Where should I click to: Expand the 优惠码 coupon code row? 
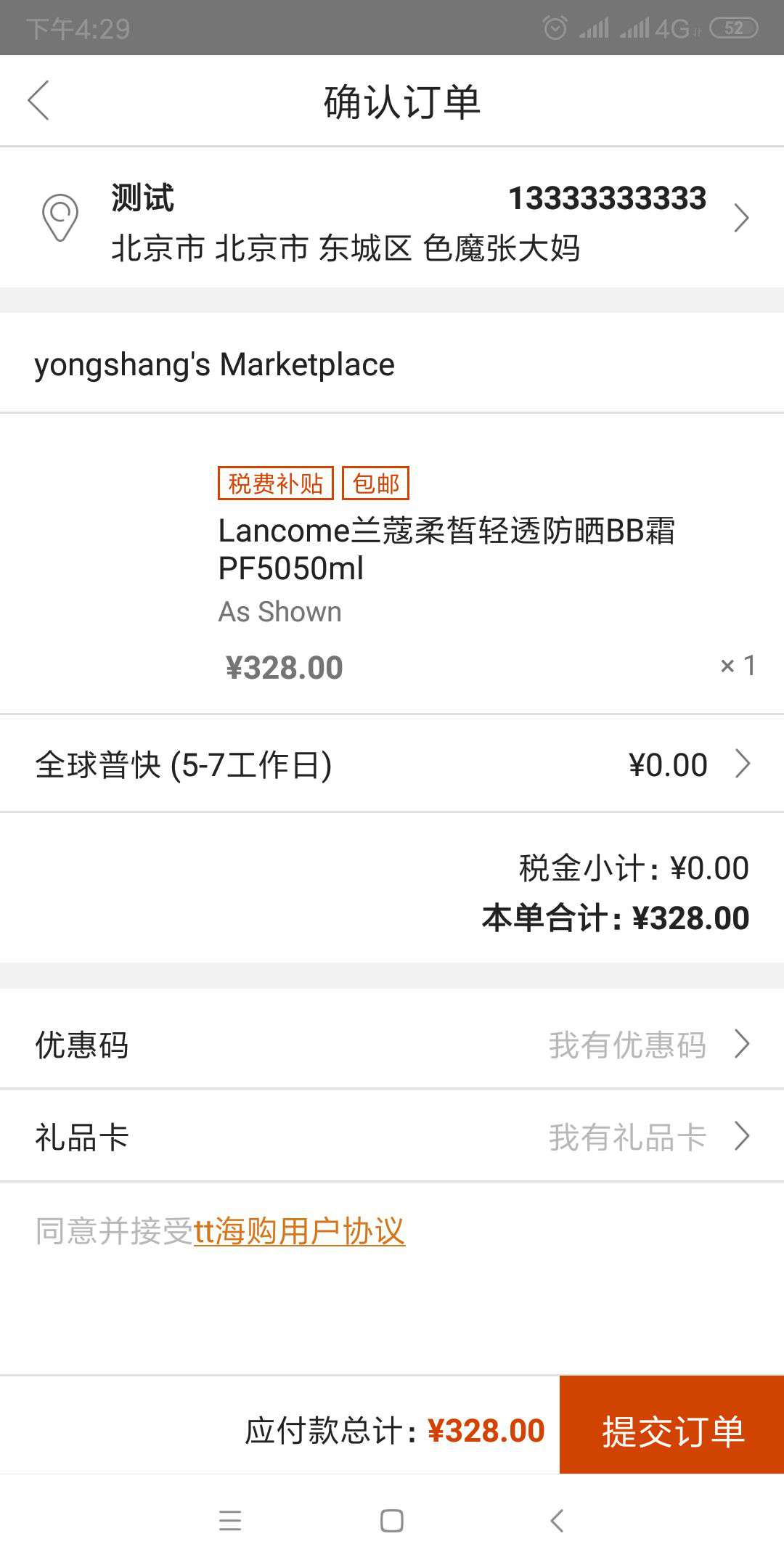coord(743,1044)
